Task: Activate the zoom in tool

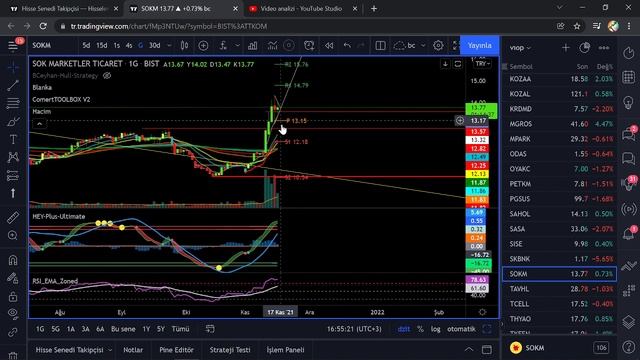Action: [x=13, y=236]
